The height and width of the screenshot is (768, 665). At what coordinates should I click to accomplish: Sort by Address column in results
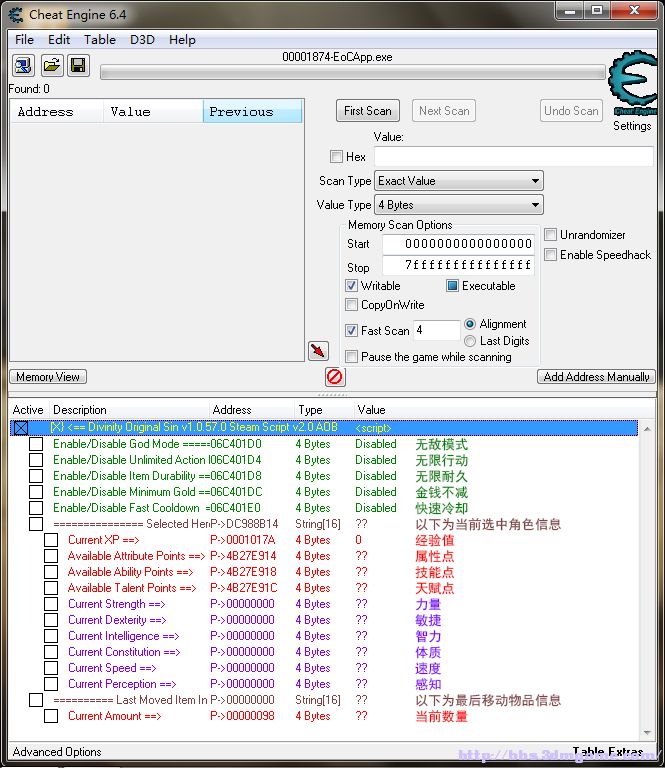point(56,112)
